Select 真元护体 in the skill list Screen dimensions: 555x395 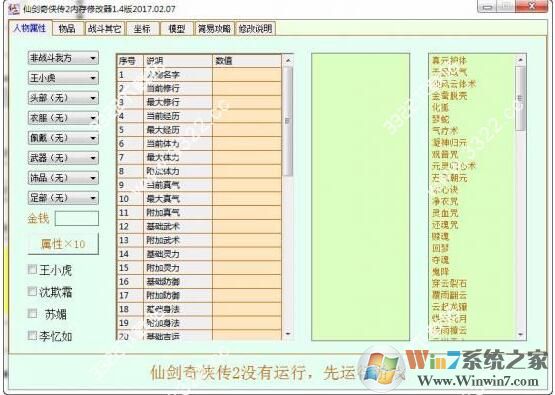[x=449, y=61]
